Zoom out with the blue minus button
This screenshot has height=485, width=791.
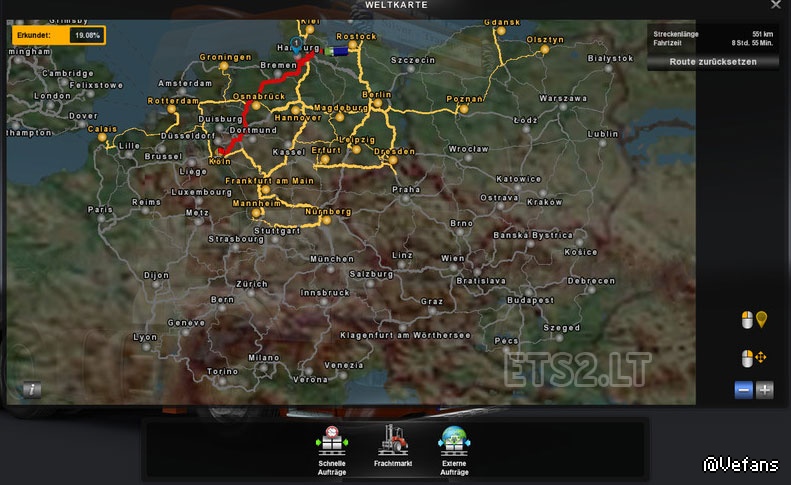coord(743,390)
